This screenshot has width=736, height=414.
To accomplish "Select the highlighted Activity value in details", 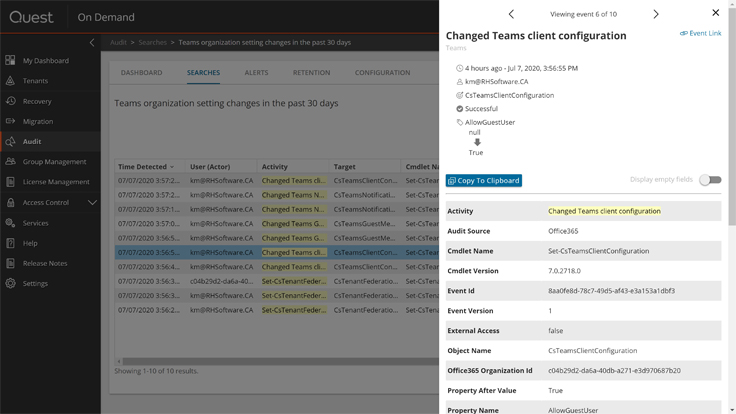I will click(605, 211).
